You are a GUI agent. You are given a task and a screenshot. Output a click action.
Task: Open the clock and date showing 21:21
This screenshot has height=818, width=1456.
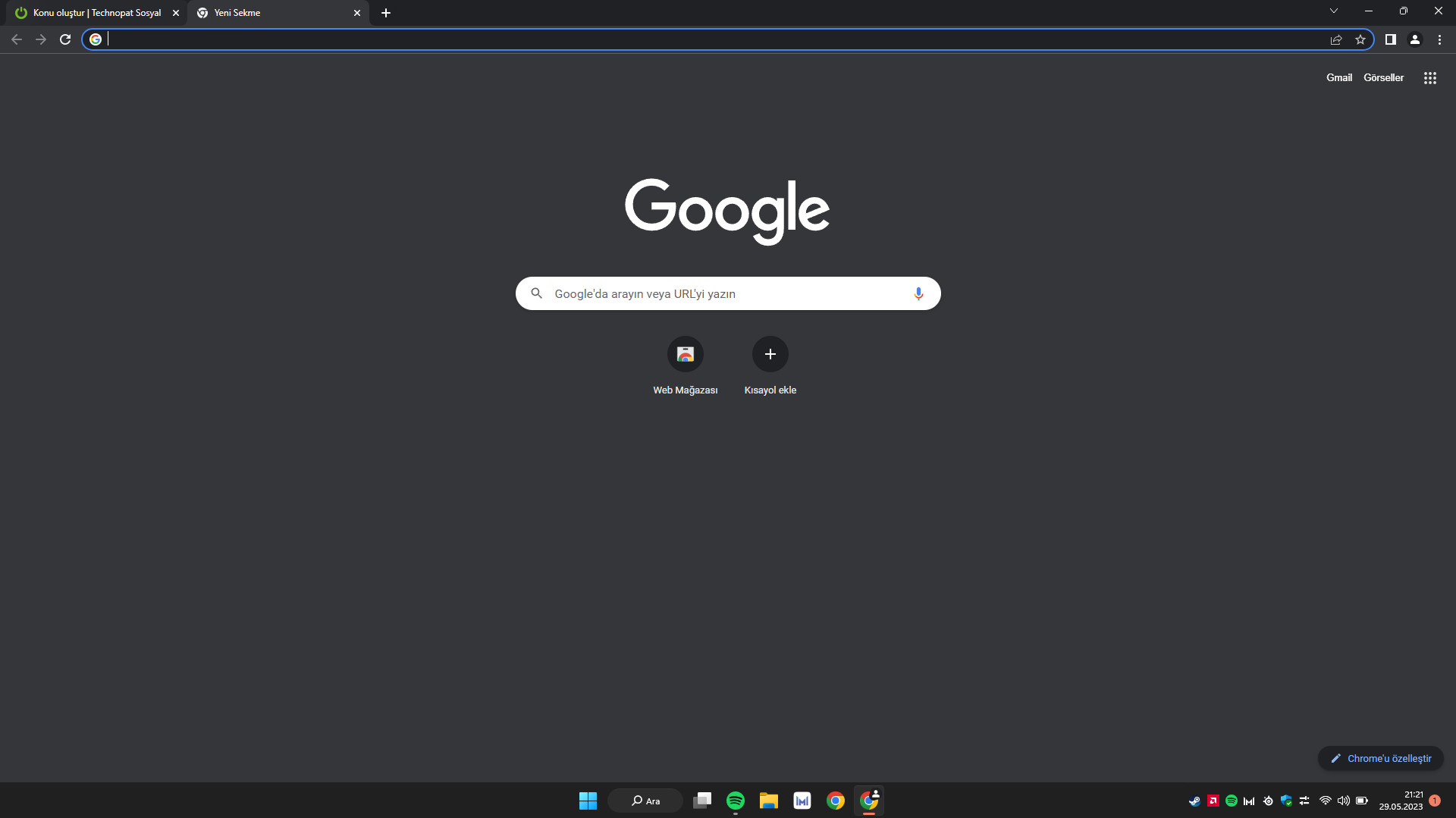click(x=1401, y=801)
